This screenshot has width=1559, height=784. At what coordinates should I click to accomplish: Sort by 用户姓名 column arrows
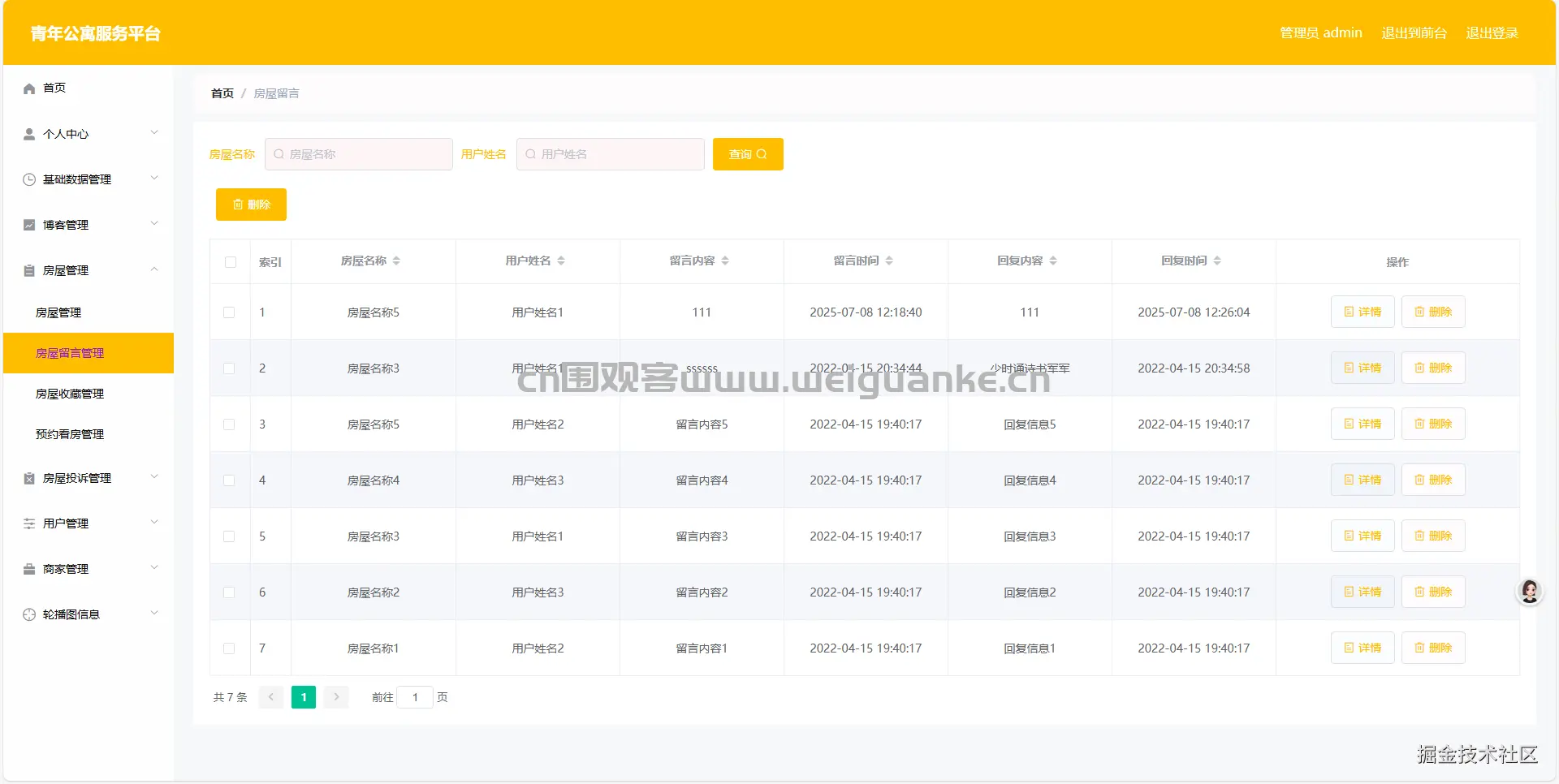click(561, 261)
